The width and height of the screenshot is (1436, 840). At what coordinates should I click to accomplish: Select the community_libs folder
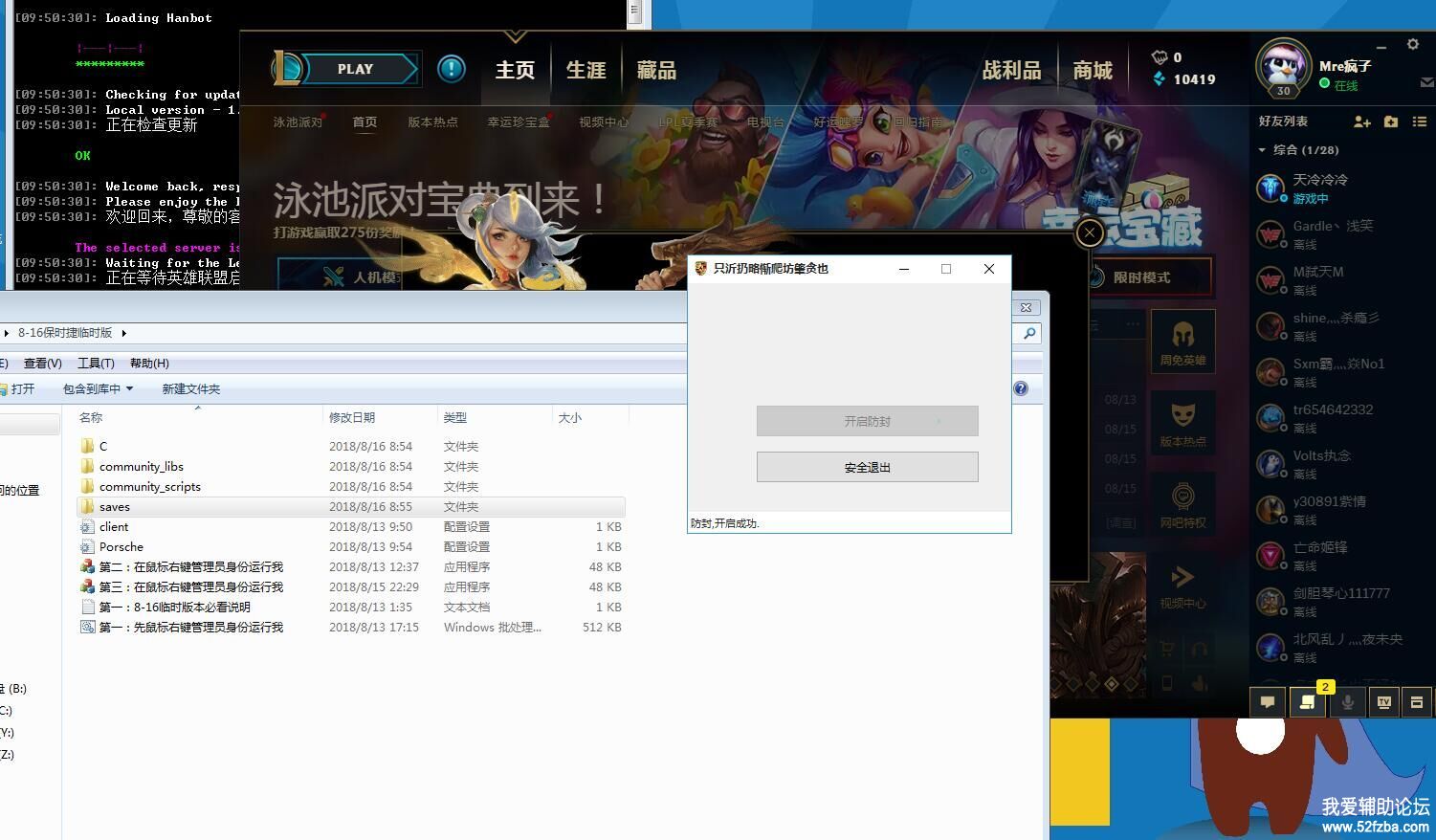pos(141,467)
